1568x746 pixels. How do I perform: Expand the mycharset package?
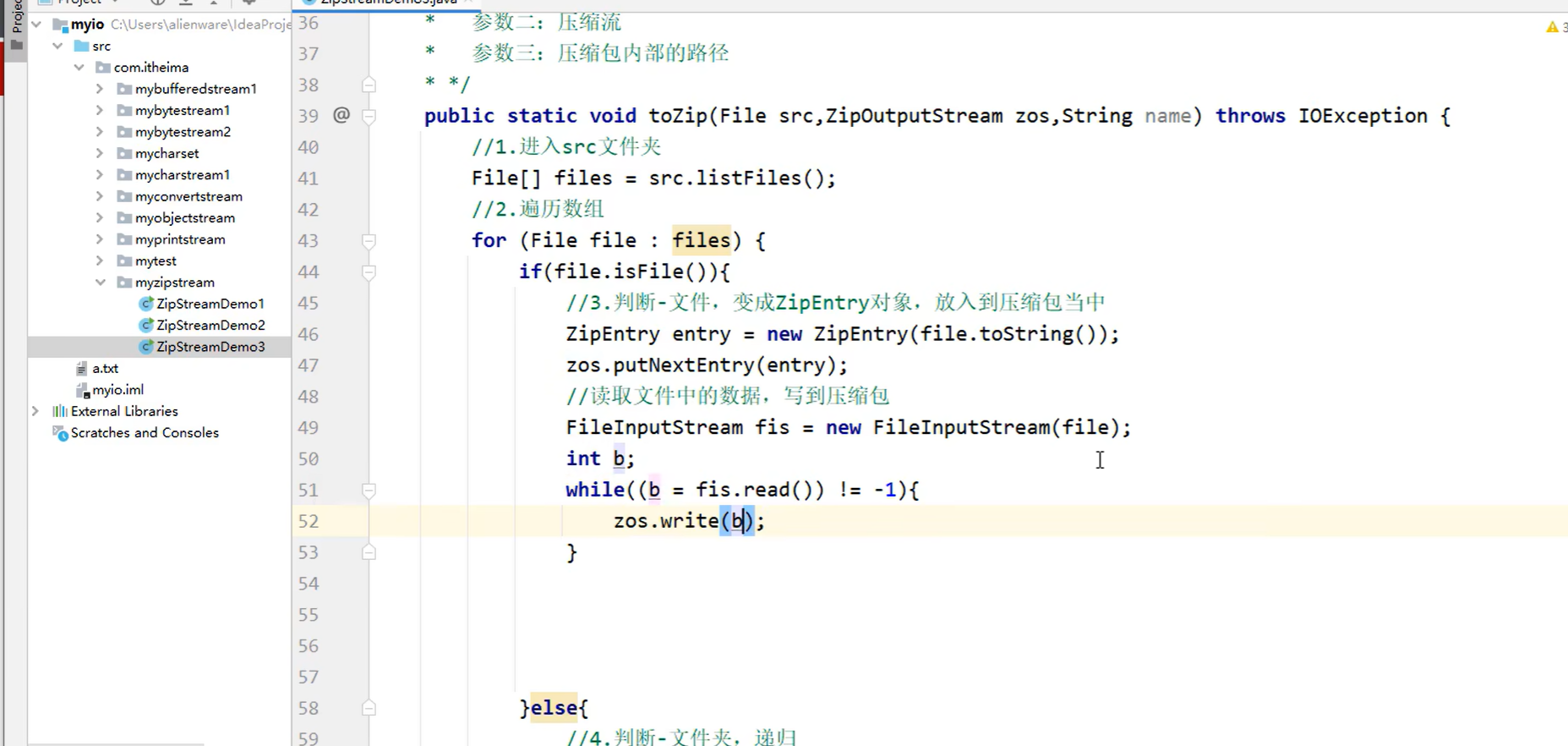point(100,153)
